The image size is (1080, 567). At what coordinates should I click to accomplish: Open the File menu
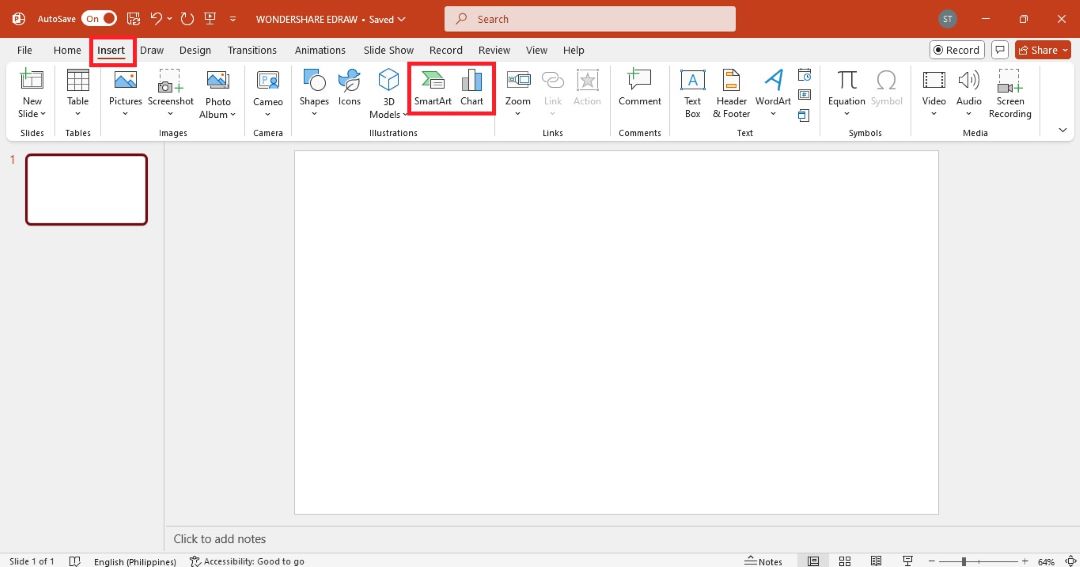click(x=25, y=50)
